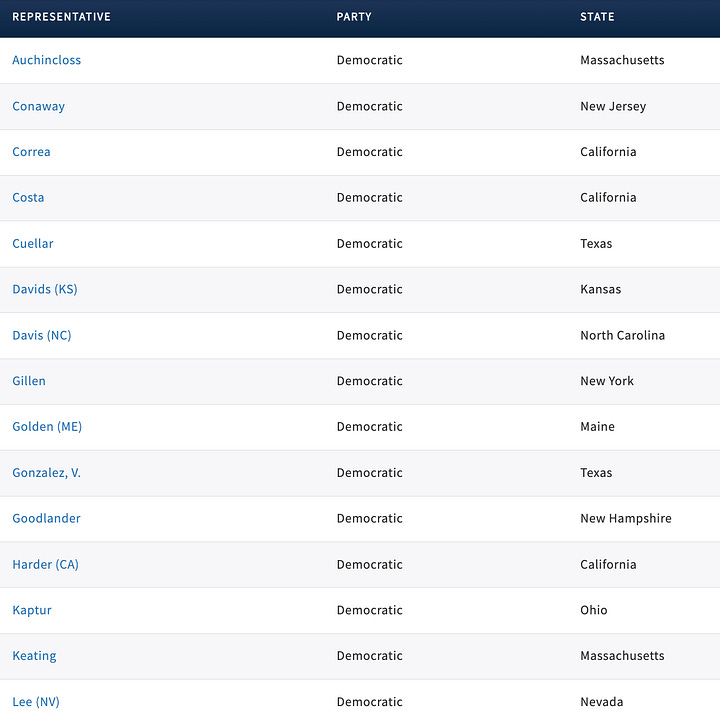Open the Auchincloss representative link
The width and height of the screenshot is (720, 715).
pos(46,60)
